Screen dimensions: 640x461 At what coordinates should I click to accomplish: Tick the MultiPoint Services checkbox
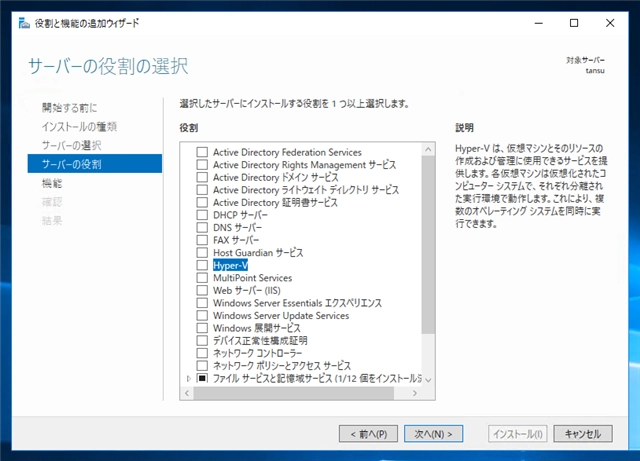[x=202, y=278]
